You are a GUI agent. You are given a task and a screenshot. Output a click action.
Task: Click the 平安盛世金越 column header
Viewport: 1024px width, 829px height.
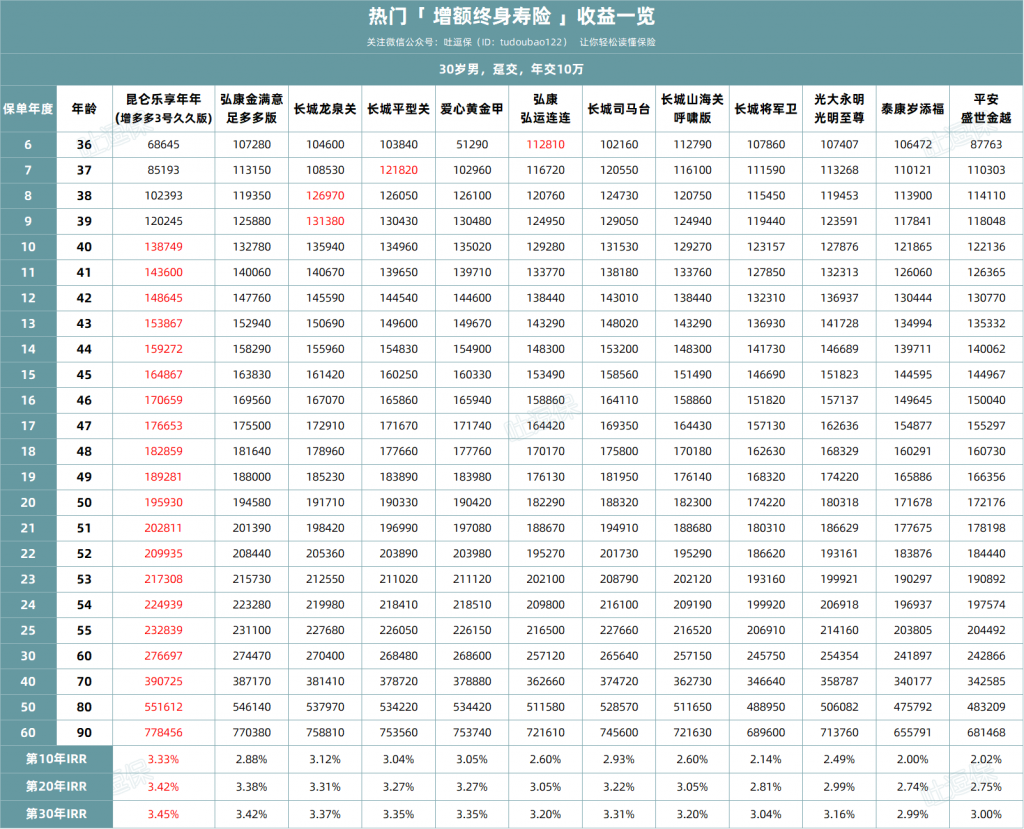(x=986, y=108)
